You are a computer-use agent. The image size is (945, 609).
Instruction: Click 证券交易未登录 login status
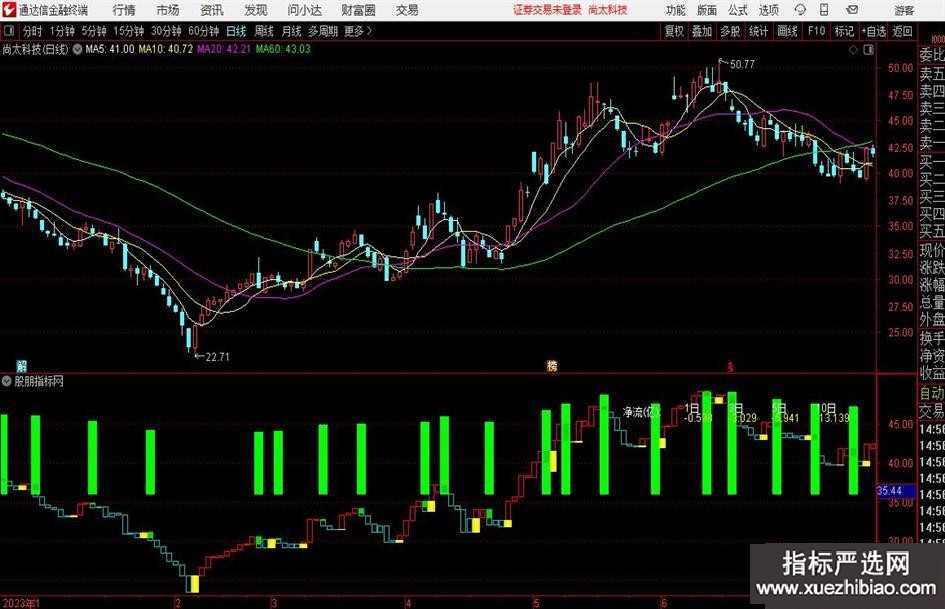[x=547, y=10]
